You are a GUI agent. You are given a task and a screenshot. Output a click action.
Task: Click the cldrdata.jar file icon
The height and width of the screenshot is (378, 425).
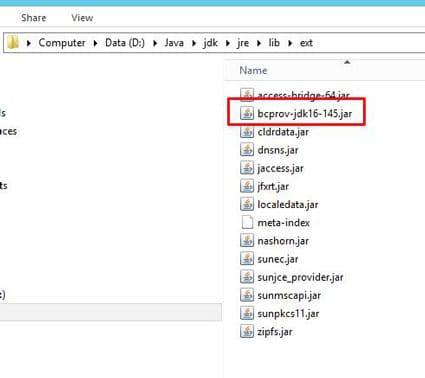coord(247,132)
